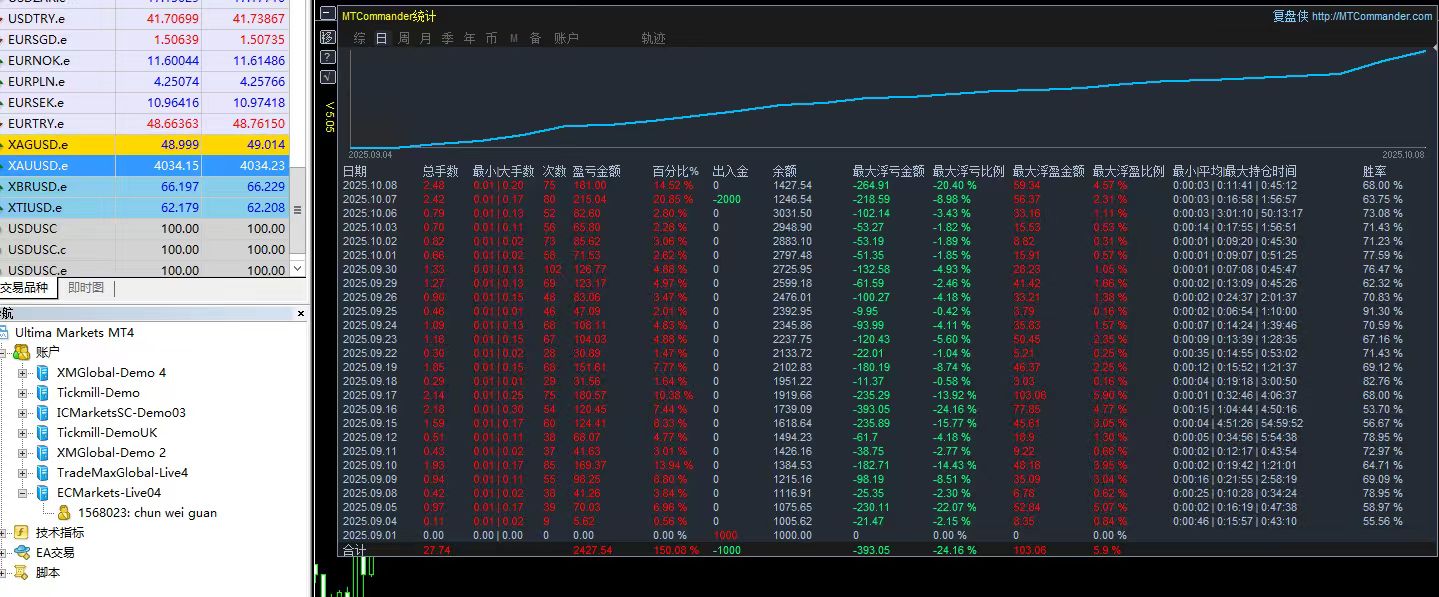Viewport: 1439px width, 597px height.
Task: Click the 账户 accounts folder icon in navigator
Action: [x=21, y=352]
